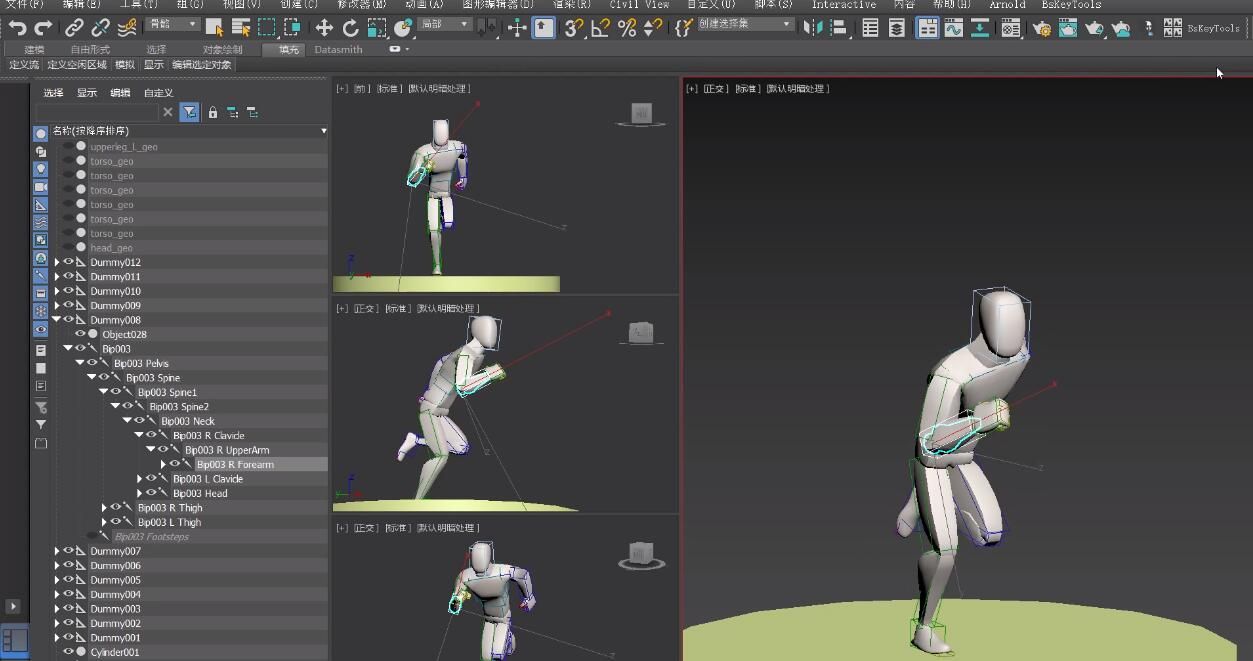Toggle visibility eye of Cylinder001
The image size is (1253, 661).
click(x=69, y=652)
